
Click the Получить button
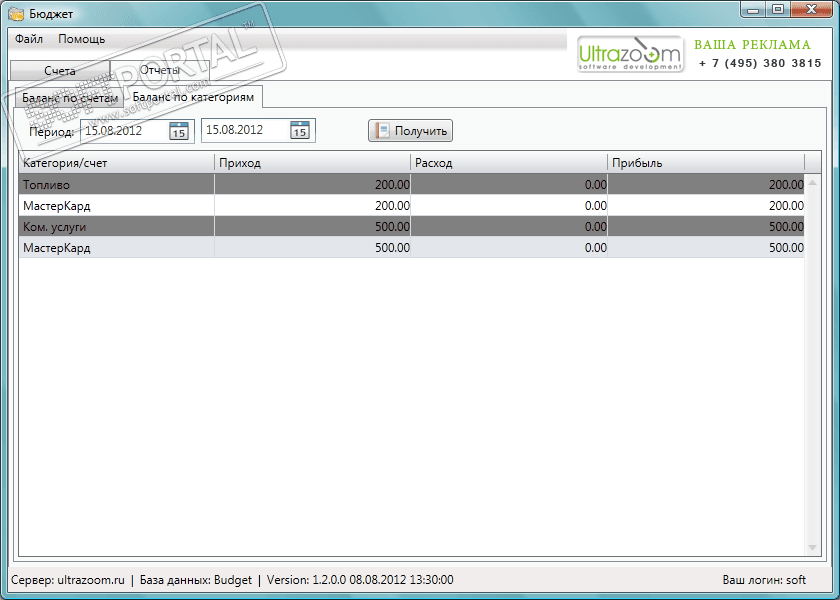pos(410,131)
